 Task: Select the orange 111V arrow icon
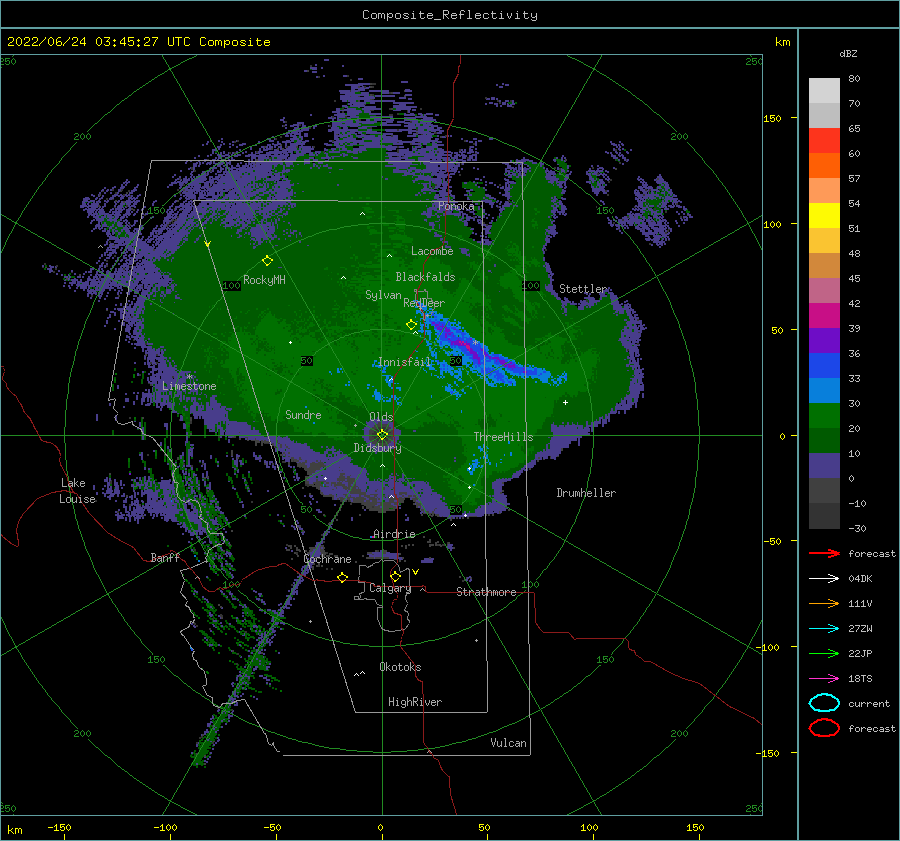pyautogui.click(x=824, y=603)
